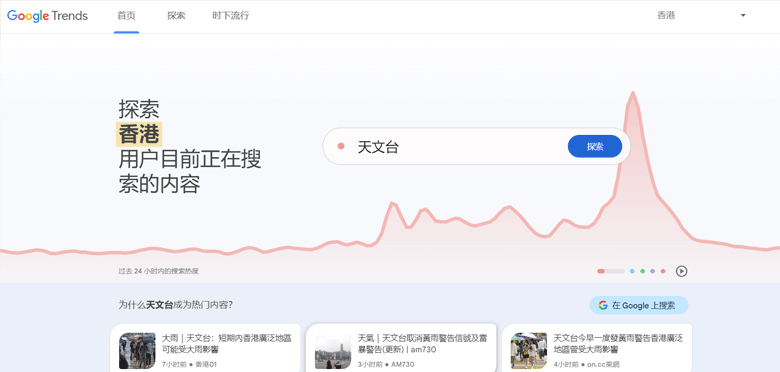Open the on.cc umbrella crowd thumbnail
This screenshot has height=372, width=780.
[x=529, y=351]
